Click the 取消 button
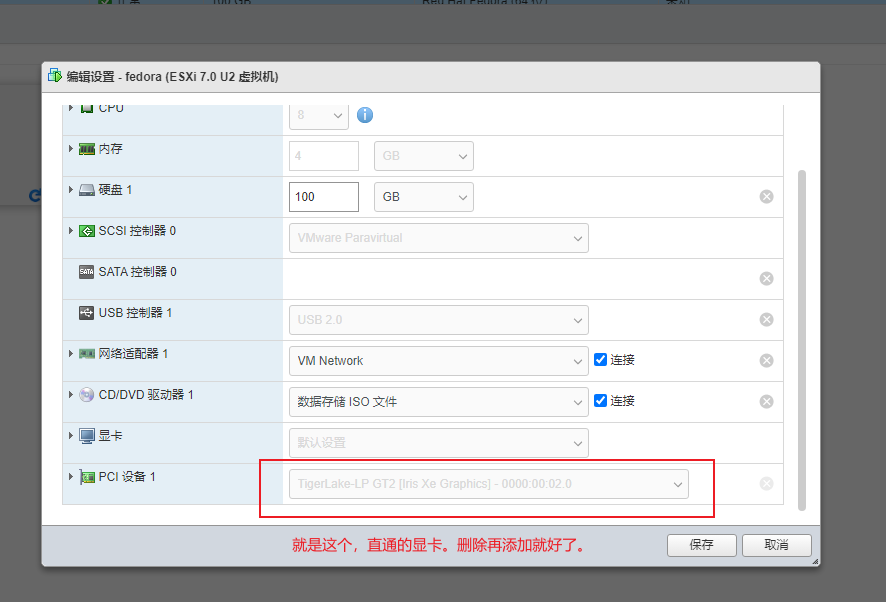886x602 pixels. (x=776, y=545)
